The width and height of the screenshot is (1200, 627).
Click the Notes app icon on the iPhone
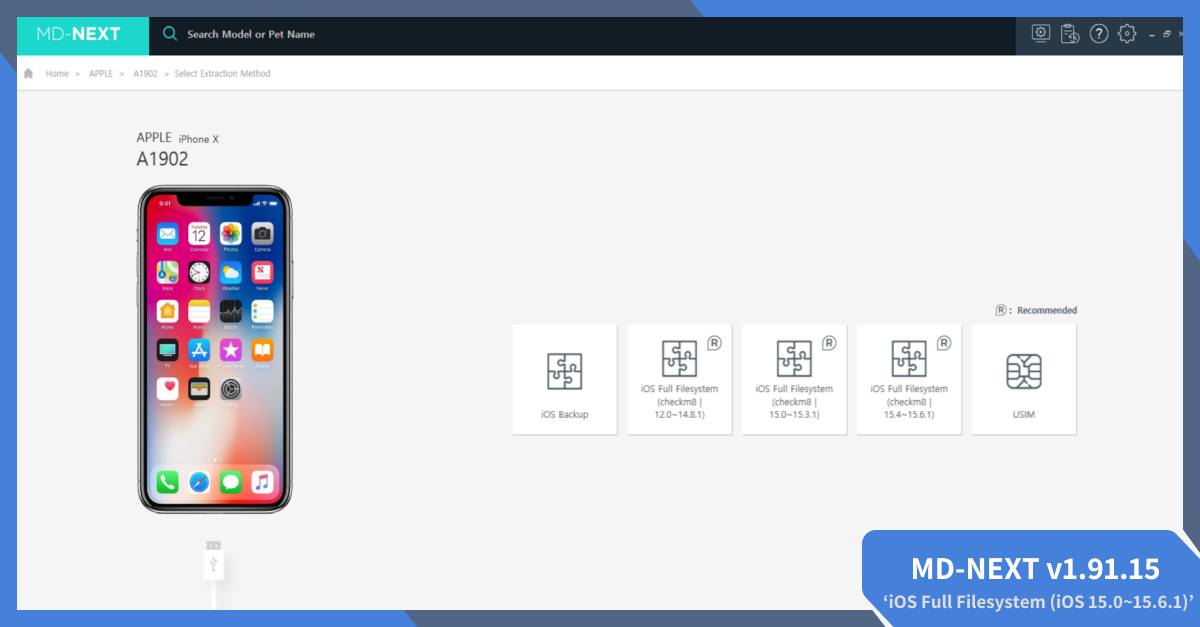(x=199, y=311)
